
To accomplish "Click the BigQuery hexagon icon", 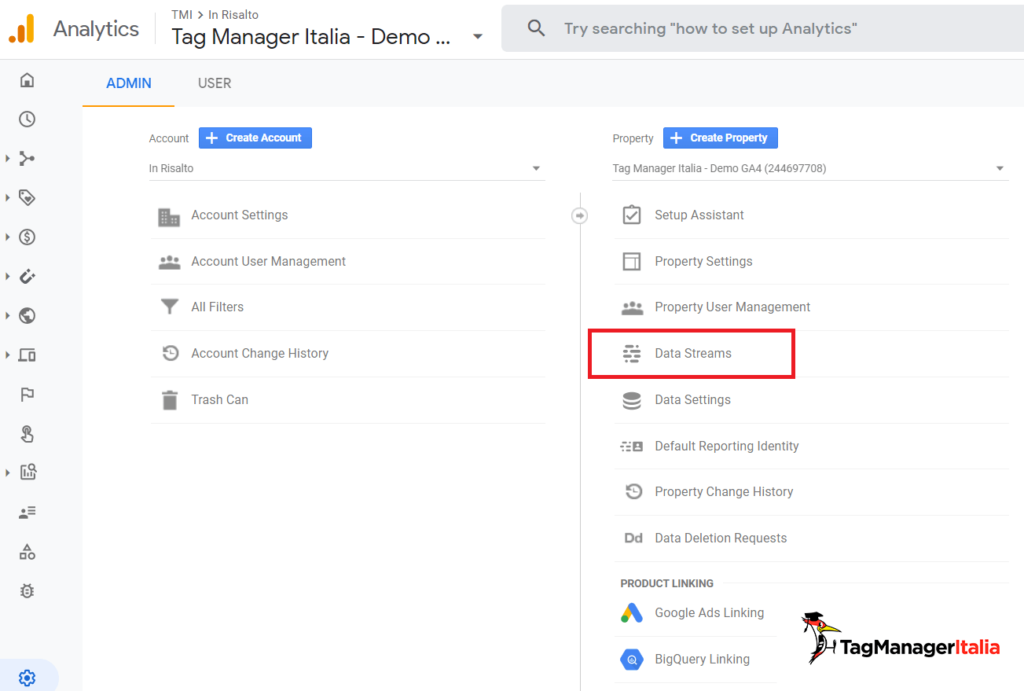I will (x=632, y=660).
